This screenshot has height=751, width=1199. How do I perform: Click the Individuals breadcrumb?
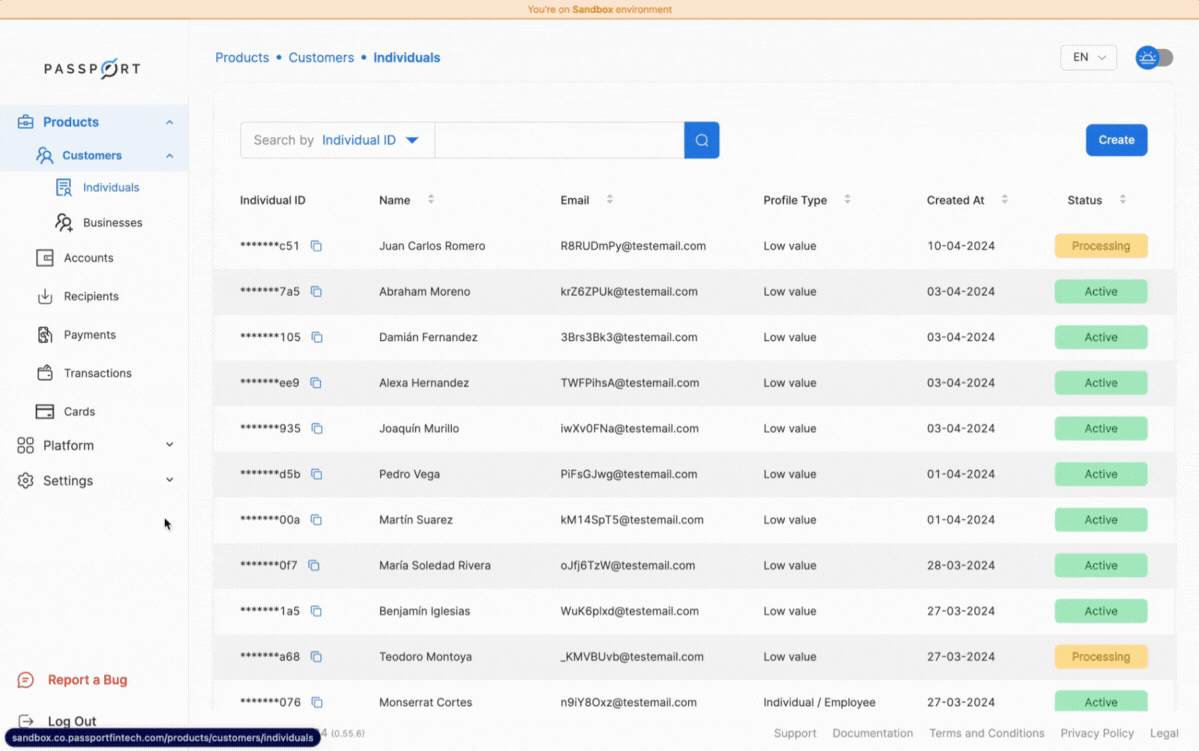tap(406, 57)
